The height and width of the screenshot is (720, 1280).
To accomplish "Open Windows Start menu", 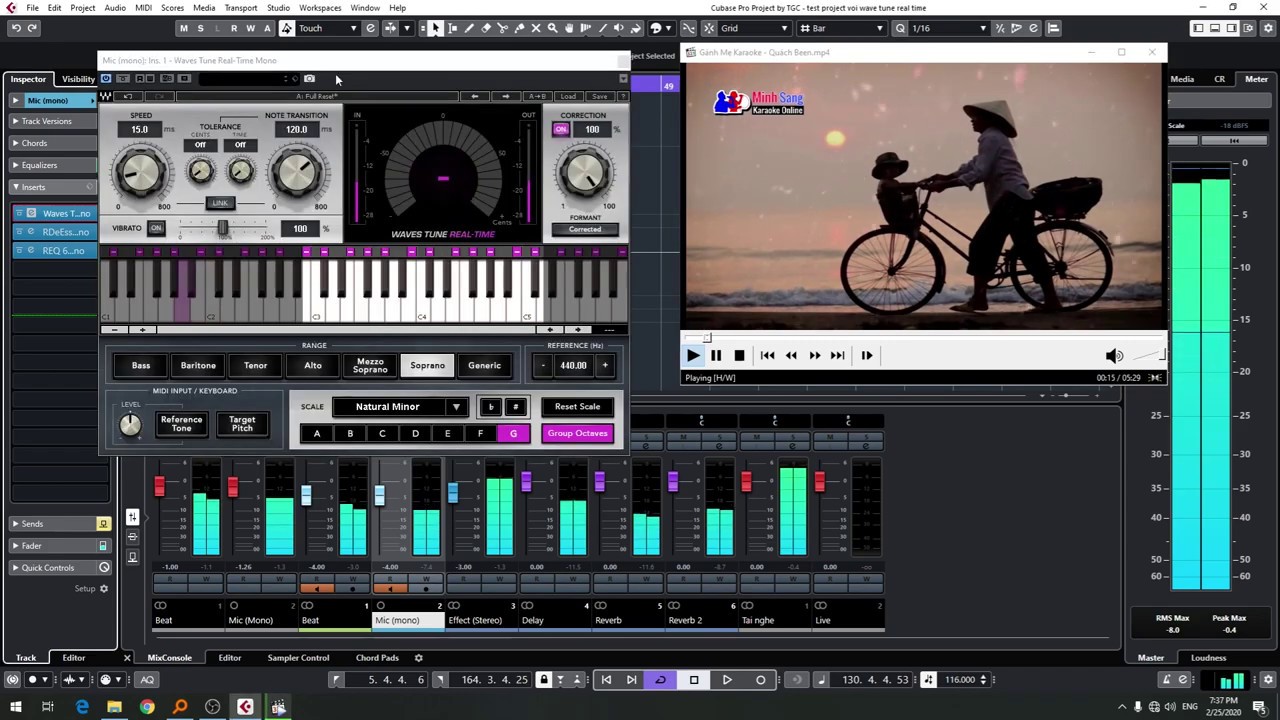I will click(x=15, y=707).
